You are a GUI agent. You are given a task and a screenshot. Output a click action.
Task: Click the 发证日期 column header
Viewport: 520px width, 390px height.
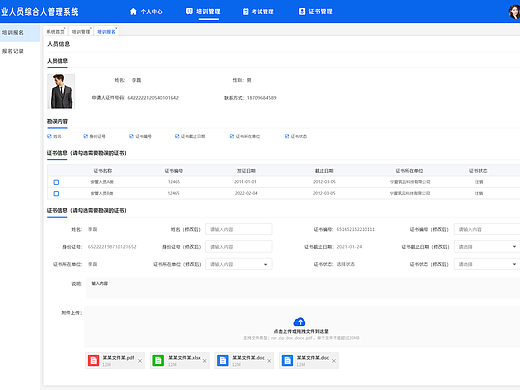[246, 171]
